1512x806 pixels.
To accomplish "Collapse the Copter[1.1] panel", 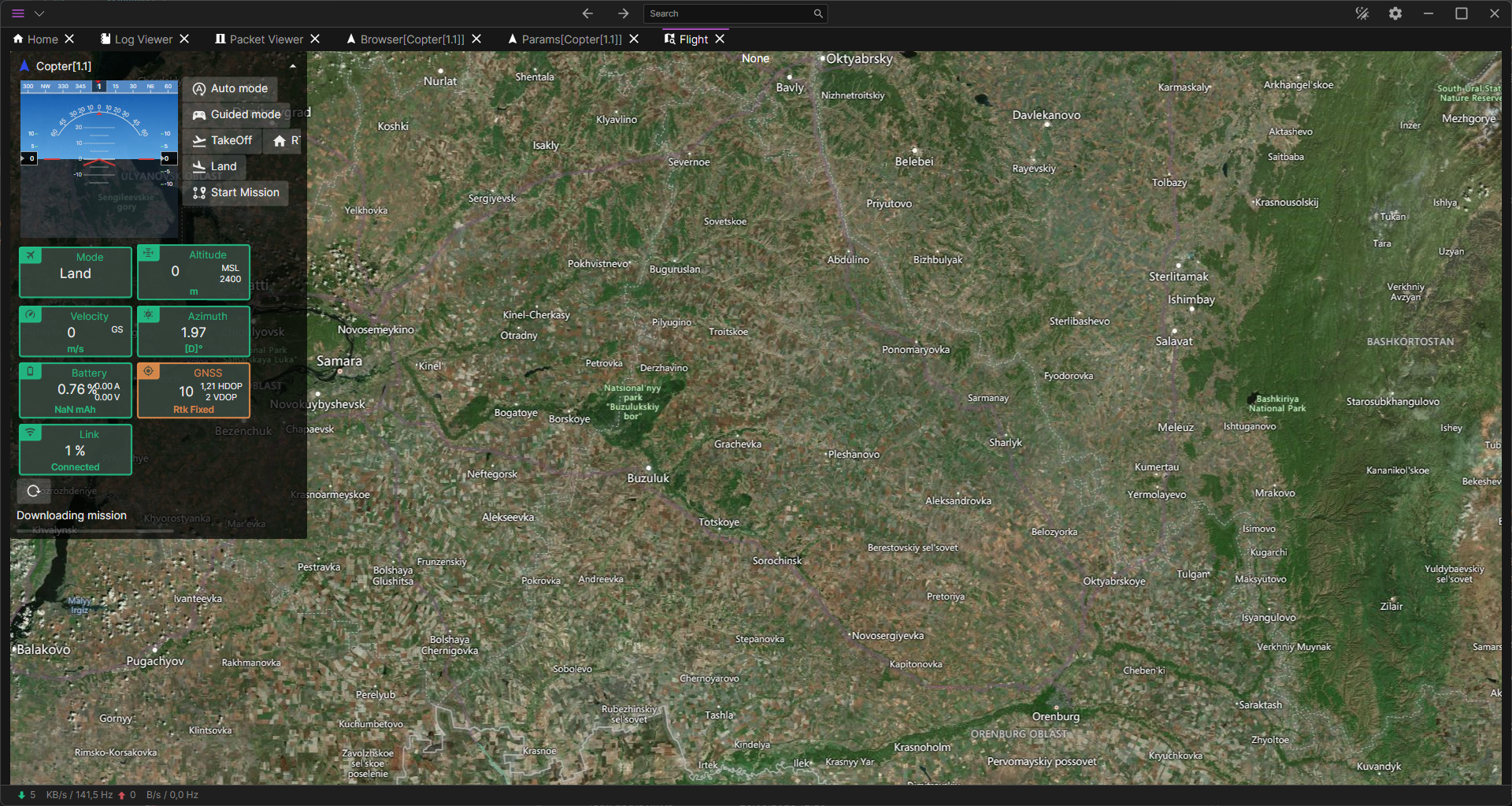I will (293, 67).
